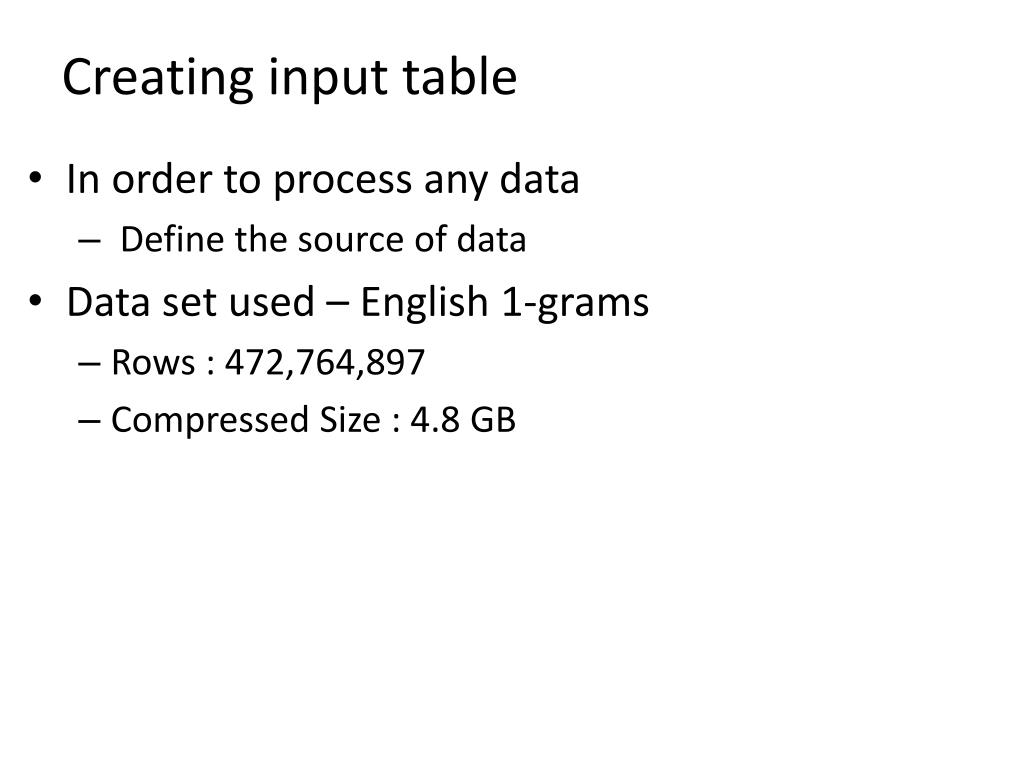The width and height of the screenshot is (1024, 768).
Task: Click the word 'process' in first bullet
Action: click(x=342, y=182)
